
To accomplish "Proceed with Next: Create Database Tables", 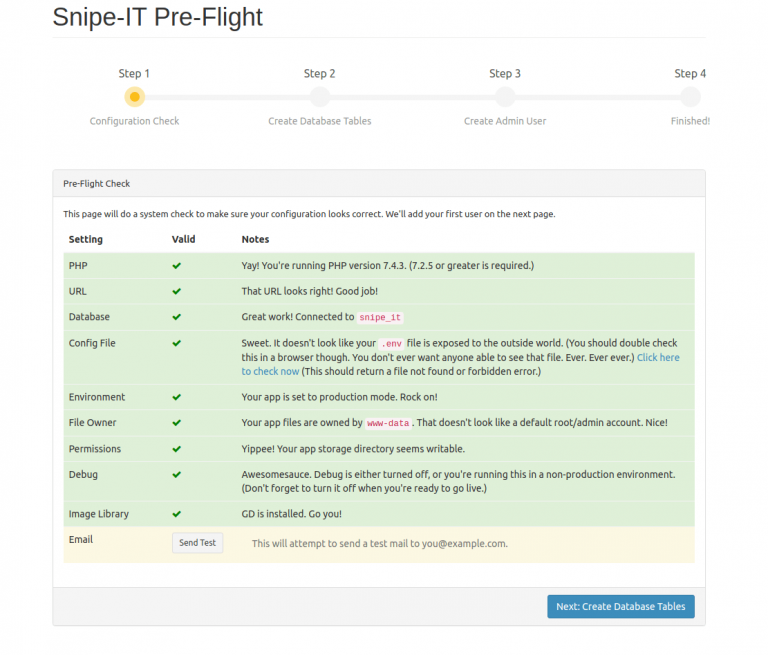I will pyautogui.click(x=620, y=607).
